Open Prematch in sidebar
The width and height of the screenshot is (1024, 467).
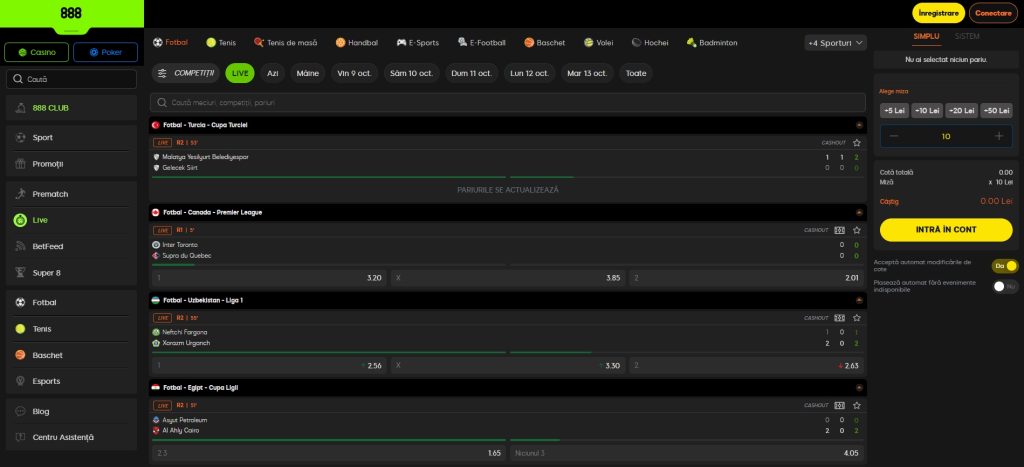click(x=72, y=194)
